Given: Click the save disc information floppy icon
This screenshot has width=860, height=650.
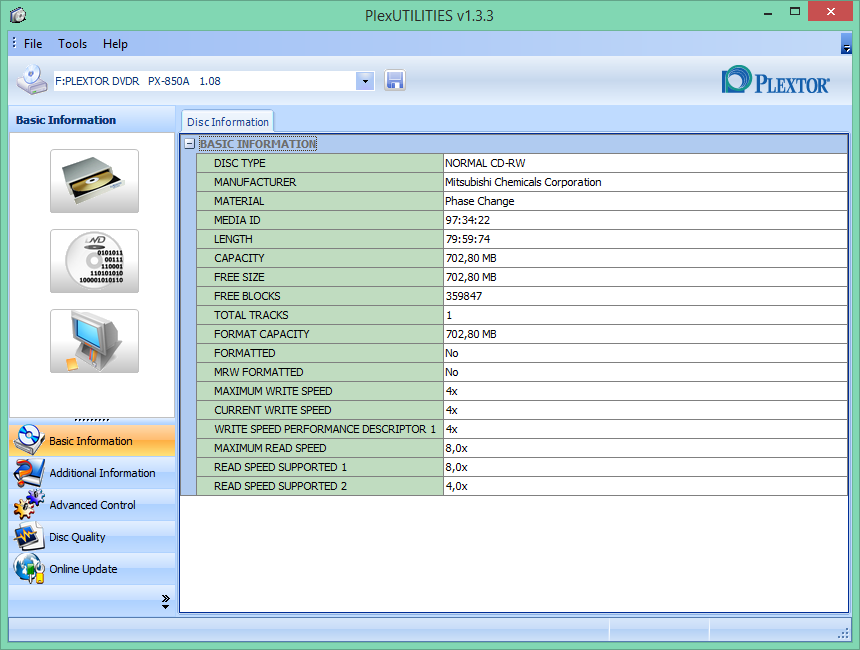Looking at the screenshot, I should tap(394, 81).
